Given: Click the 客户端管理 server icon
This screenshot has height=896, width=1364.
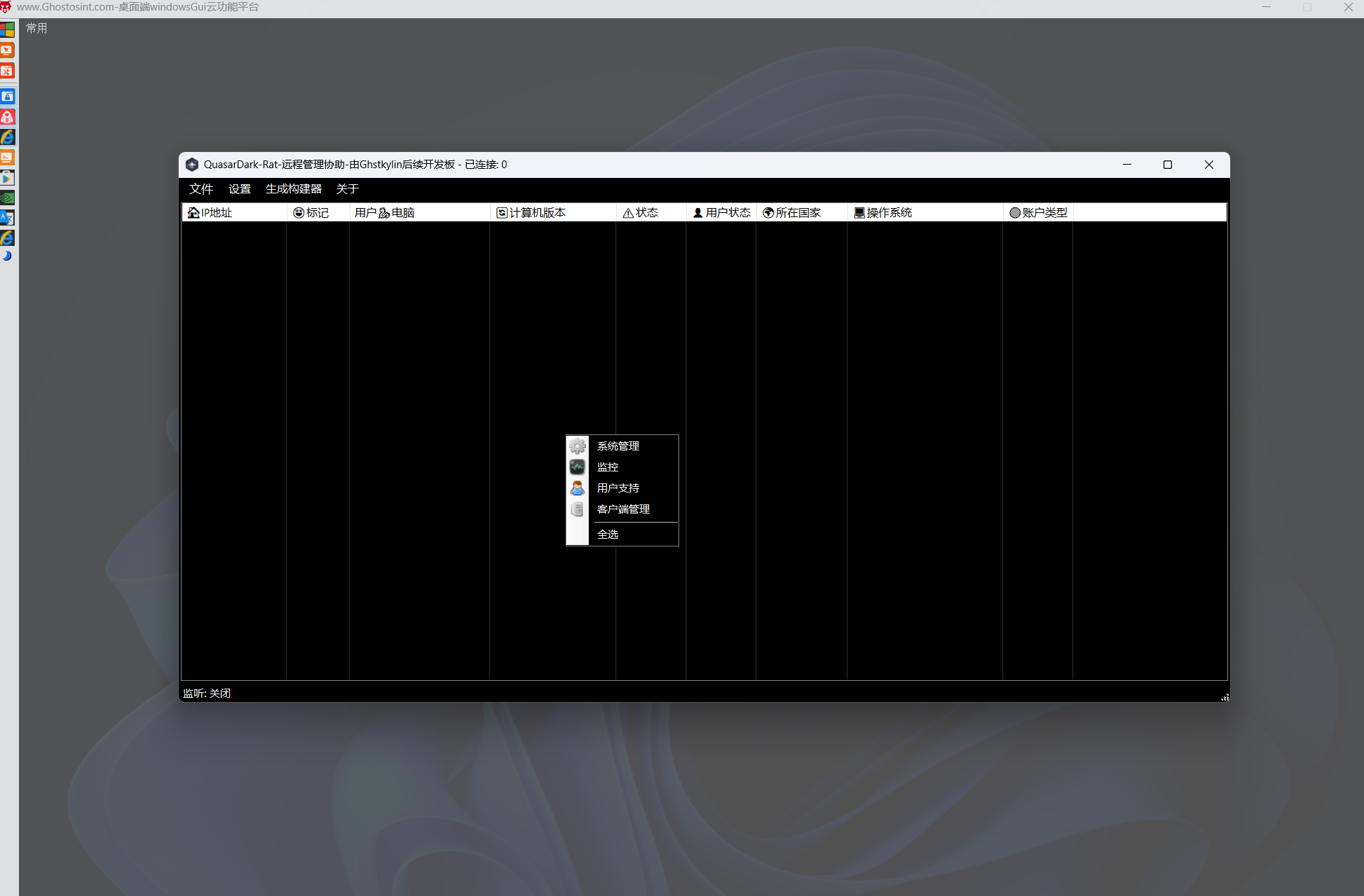Looking at the screenshot, I should 577,509.
